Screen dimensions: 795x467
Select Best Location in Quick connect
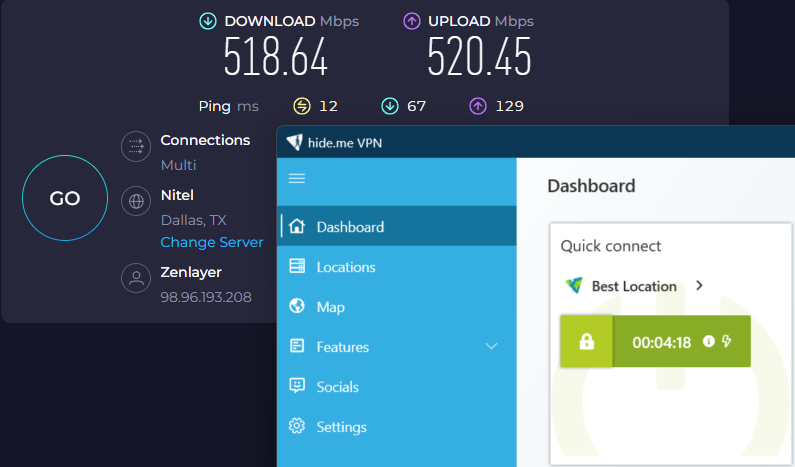tap(635, 286)
